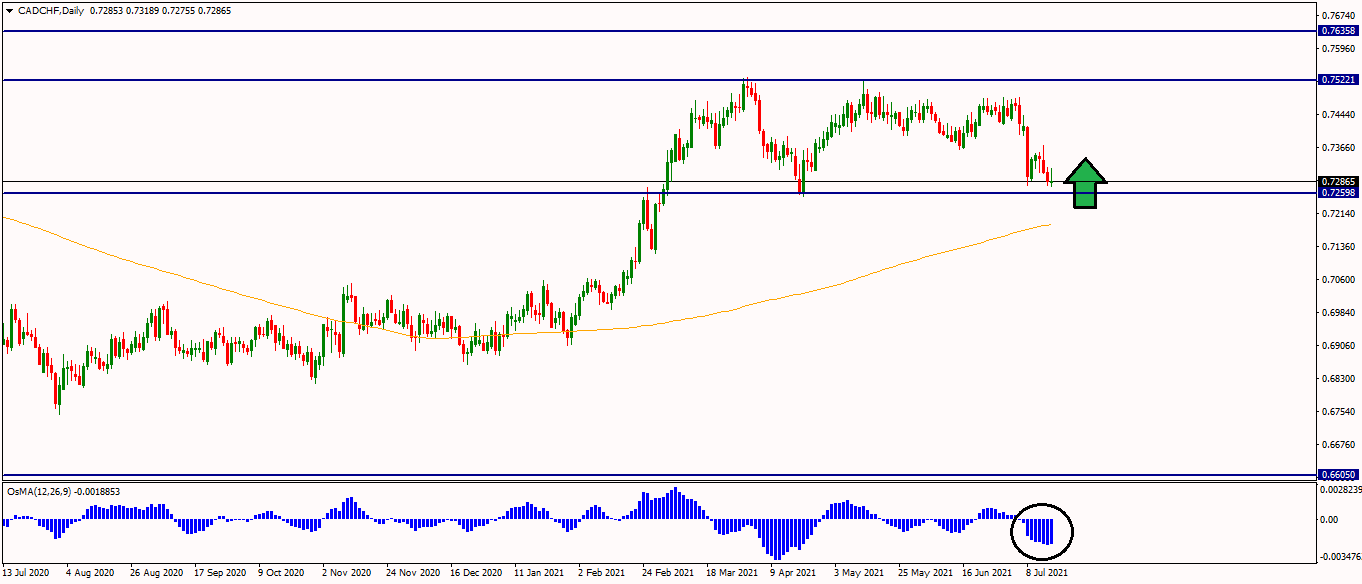The width and height of the screenshot is (1362, 584).
Task: Click the 9 Oct 2020 date label
Action: click(281, 574)
